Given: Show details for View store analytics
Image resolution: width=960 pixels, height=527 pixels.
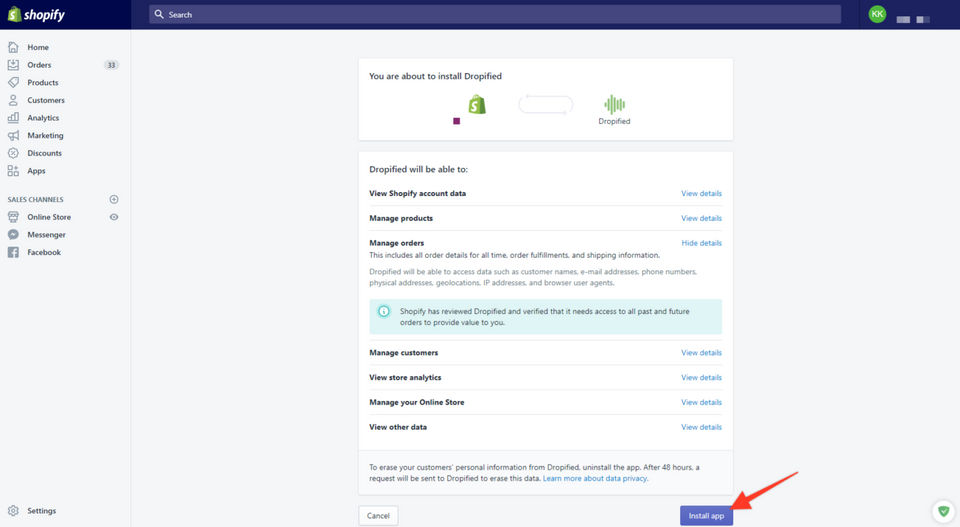Looking at the screenshot, I should point(702,378).
